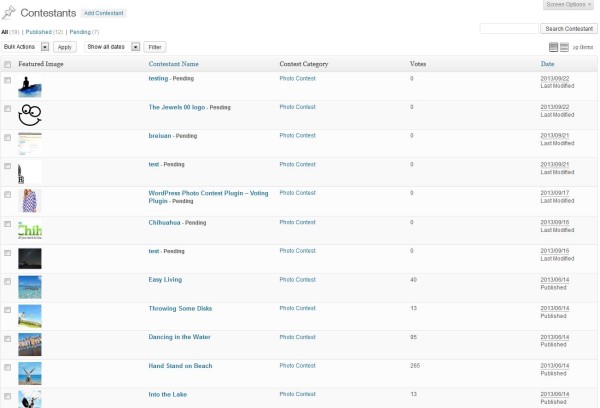Check Dancing in the Water row
The height and width of the screenshot is (408, 600).
[8, 339]
